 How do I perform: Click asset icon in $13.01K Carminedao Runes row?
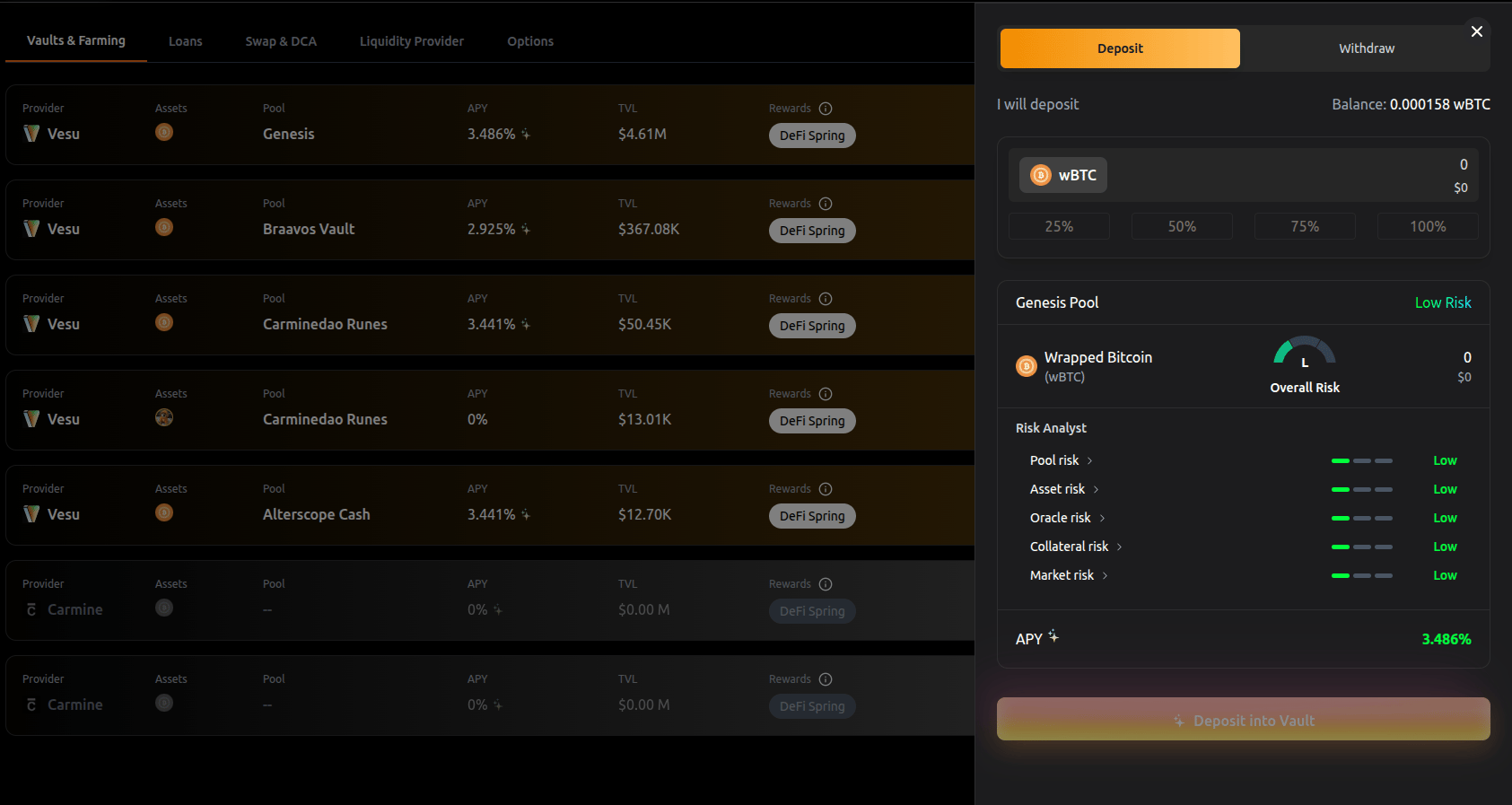(x=164, y=417)
